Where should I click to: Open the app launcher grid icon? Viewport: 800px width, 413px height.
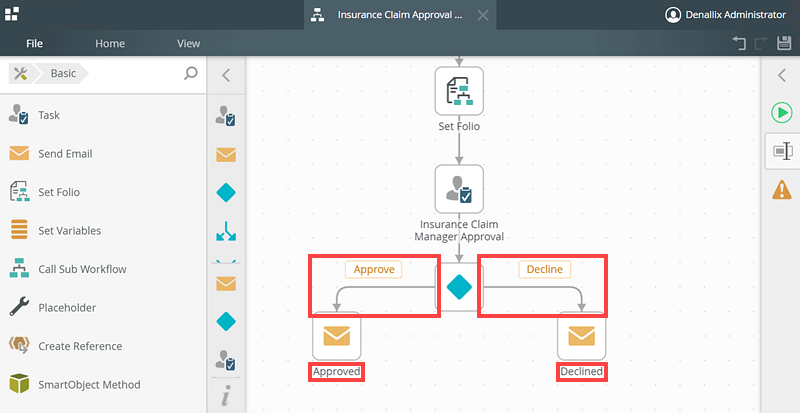click(x=12, y=14)
